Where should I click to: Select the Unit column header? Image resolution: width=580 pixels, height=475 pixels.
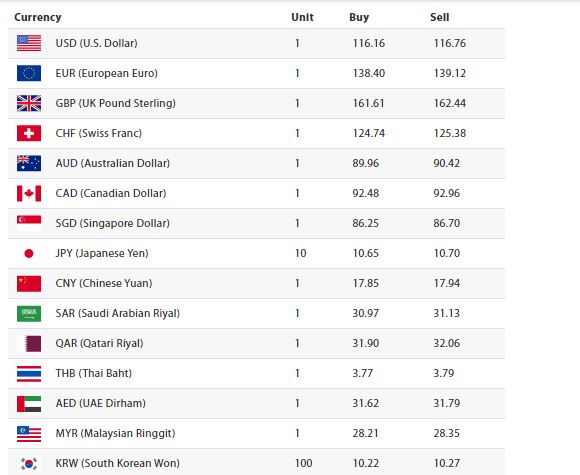point(302,17)
